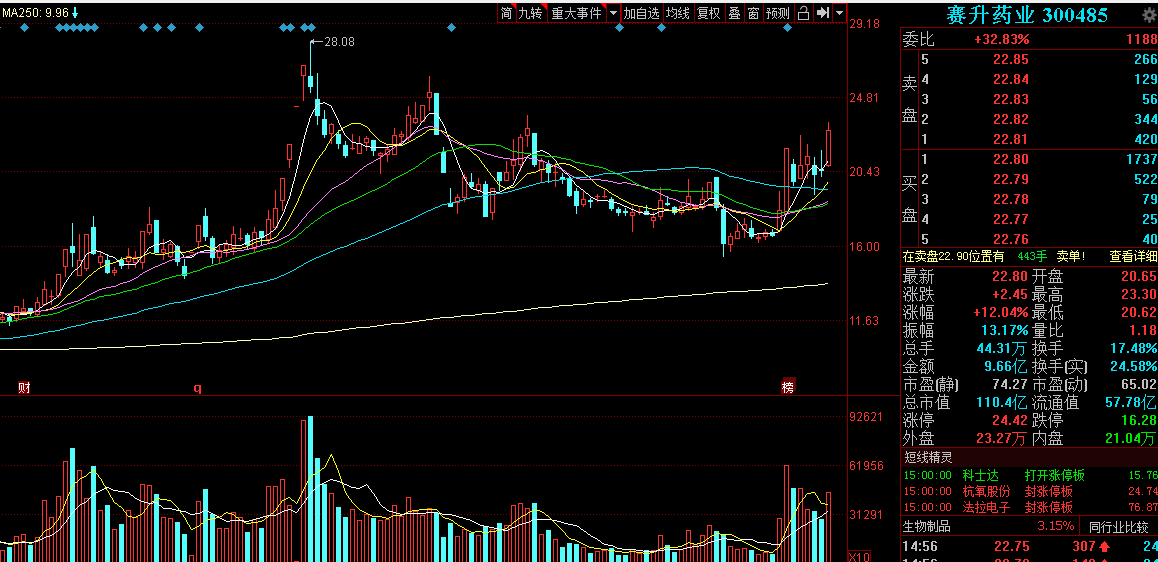The height and width of the screenshot is (562, 1158).
Task: Click the 涨停 price 24.42
Action: (1010, 420)
